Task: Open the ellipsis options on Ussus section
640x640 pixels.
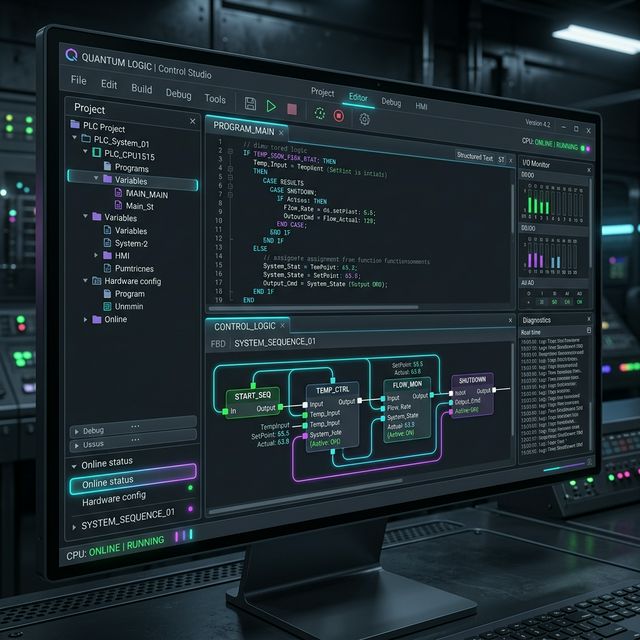Action: pos(136,440)
